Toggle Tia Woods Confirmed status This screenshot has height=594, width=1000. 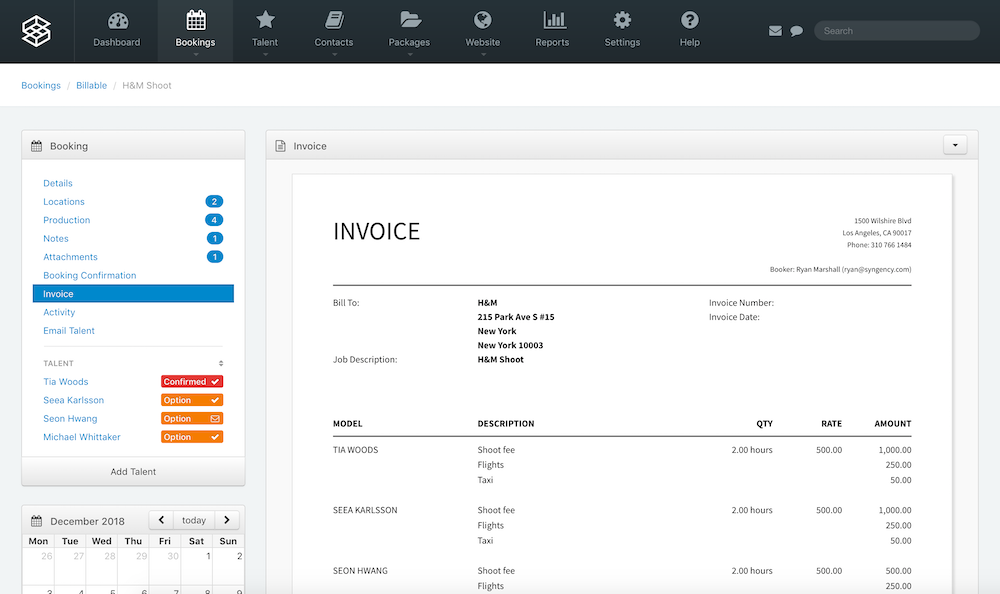pos(192,382)
